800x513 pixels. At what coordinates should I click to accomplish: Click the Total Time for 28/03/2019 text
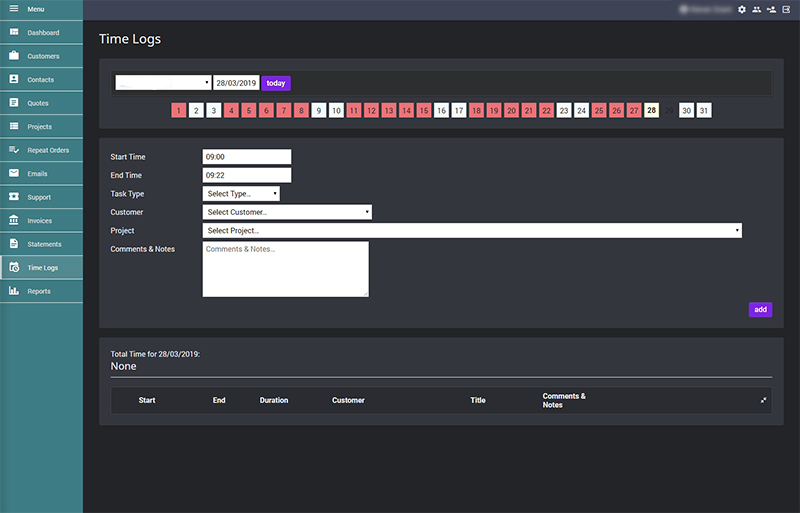pos(155,354)
